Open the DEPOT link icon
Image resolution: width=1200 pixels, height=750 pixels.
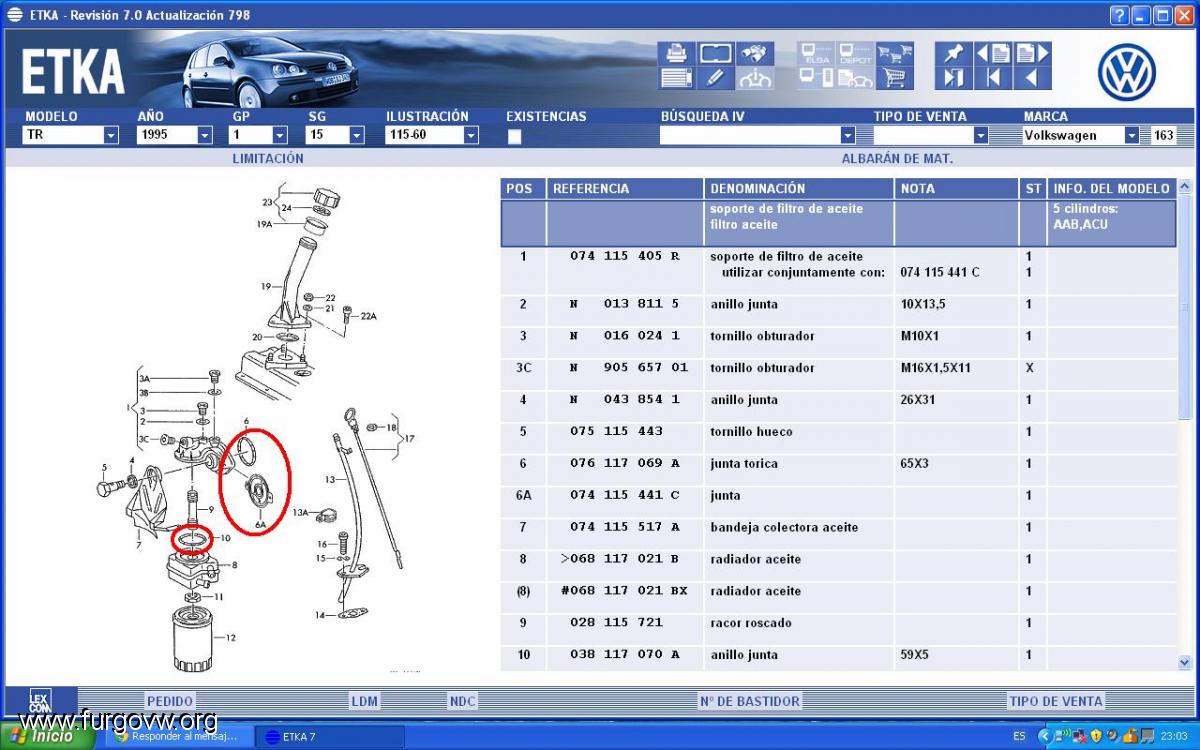pos(855,54)
